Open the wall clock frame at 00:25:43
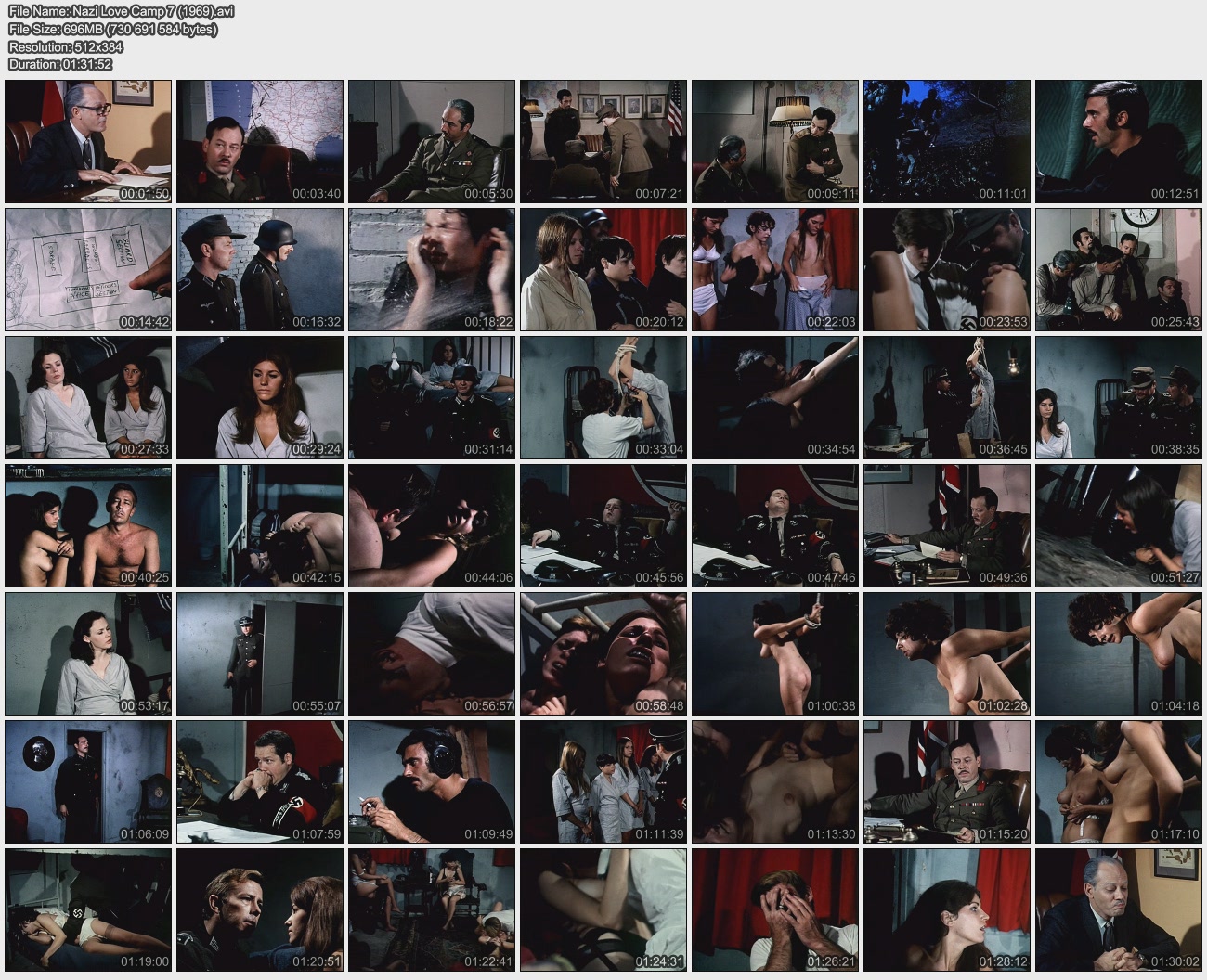 tap(1119, 269)
